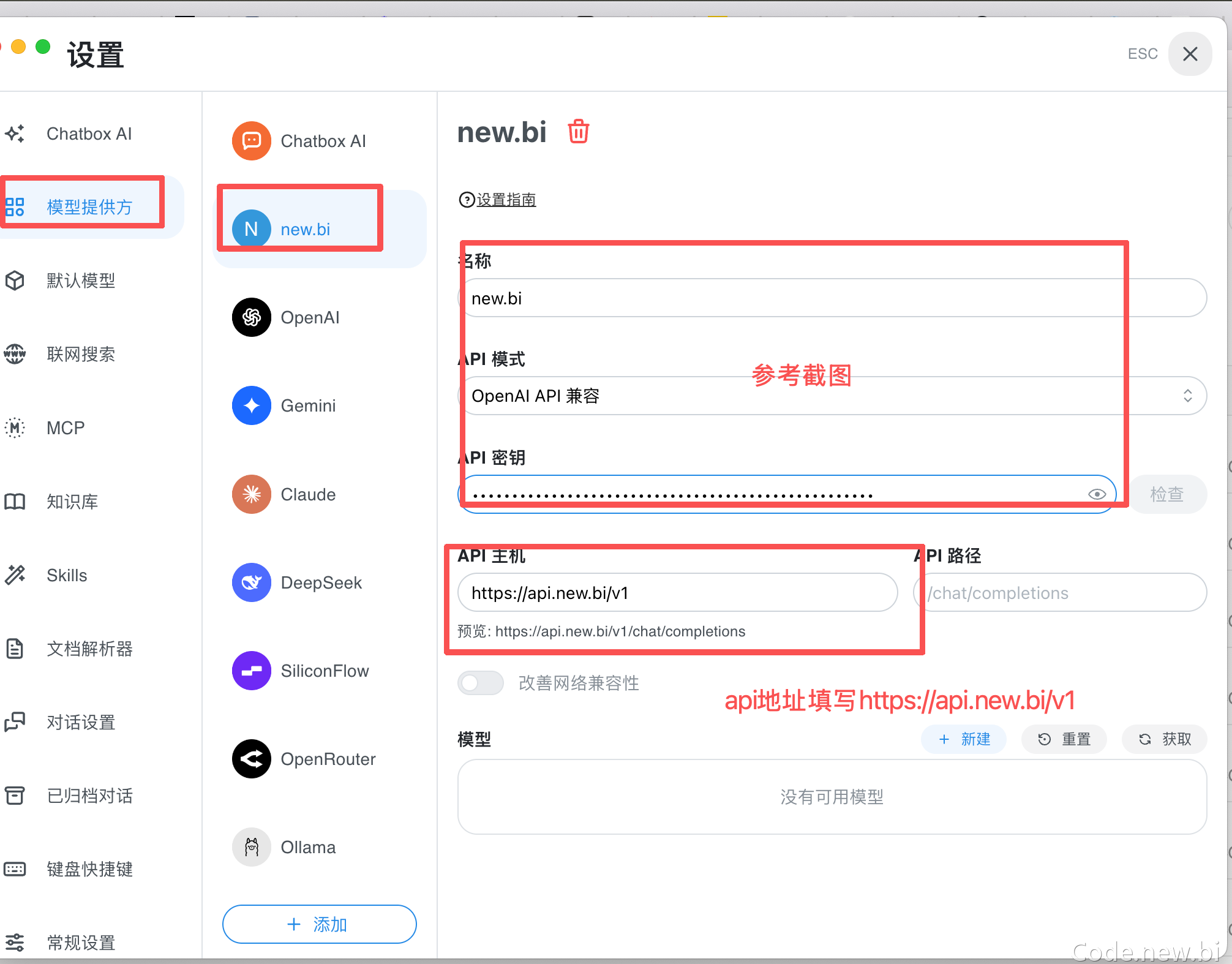Delete the new.bi provider via trash icon
The height and width of the screenshot is (964, 1232).
579,132
